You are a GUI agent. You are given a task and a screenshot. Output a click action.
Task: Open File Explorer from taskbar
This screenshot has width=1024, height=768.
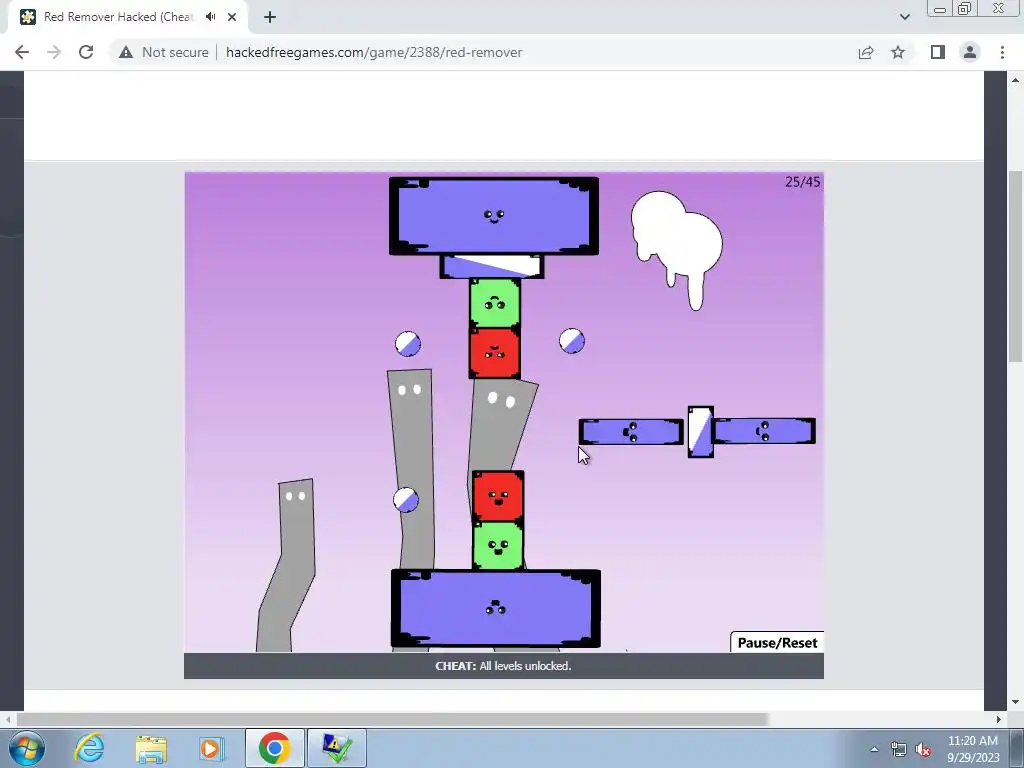[x=151, y=748]
